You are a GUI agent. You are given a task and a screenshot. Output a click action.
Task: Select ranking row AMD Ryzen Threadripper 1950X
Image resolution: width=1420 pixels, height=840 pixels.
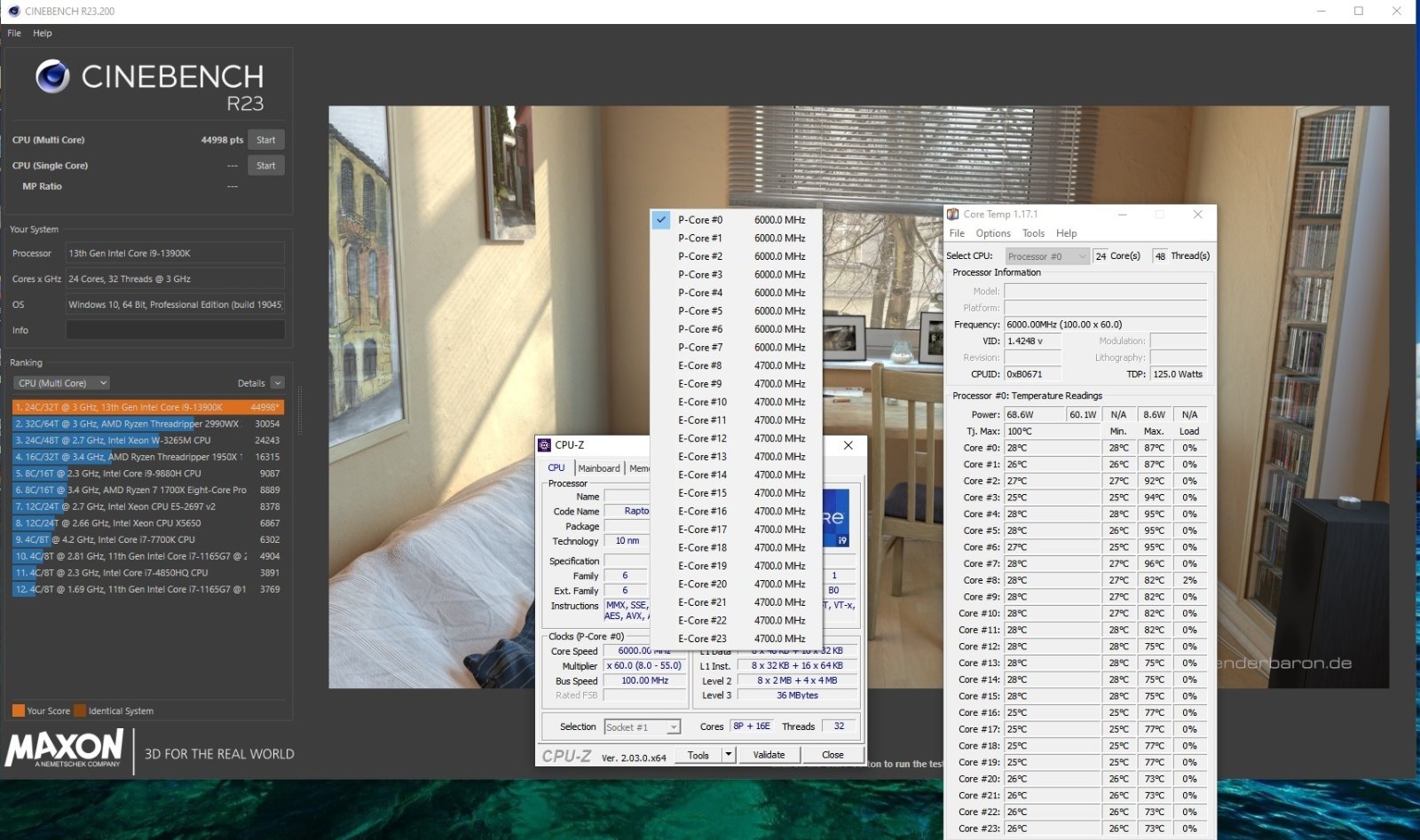[148, 457]
